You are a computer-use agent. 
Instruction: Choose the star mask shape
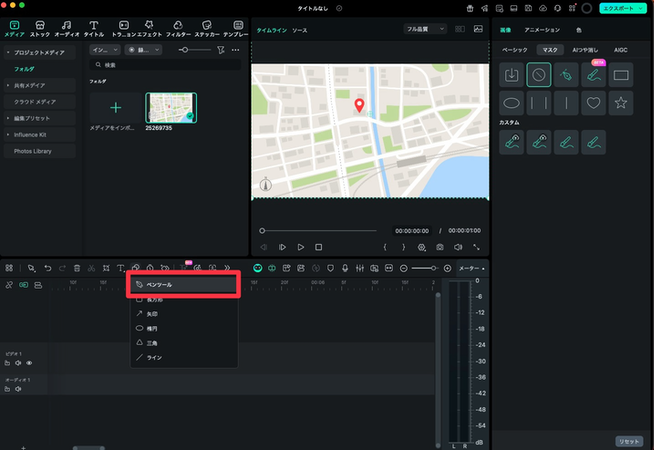pos(620,103)
